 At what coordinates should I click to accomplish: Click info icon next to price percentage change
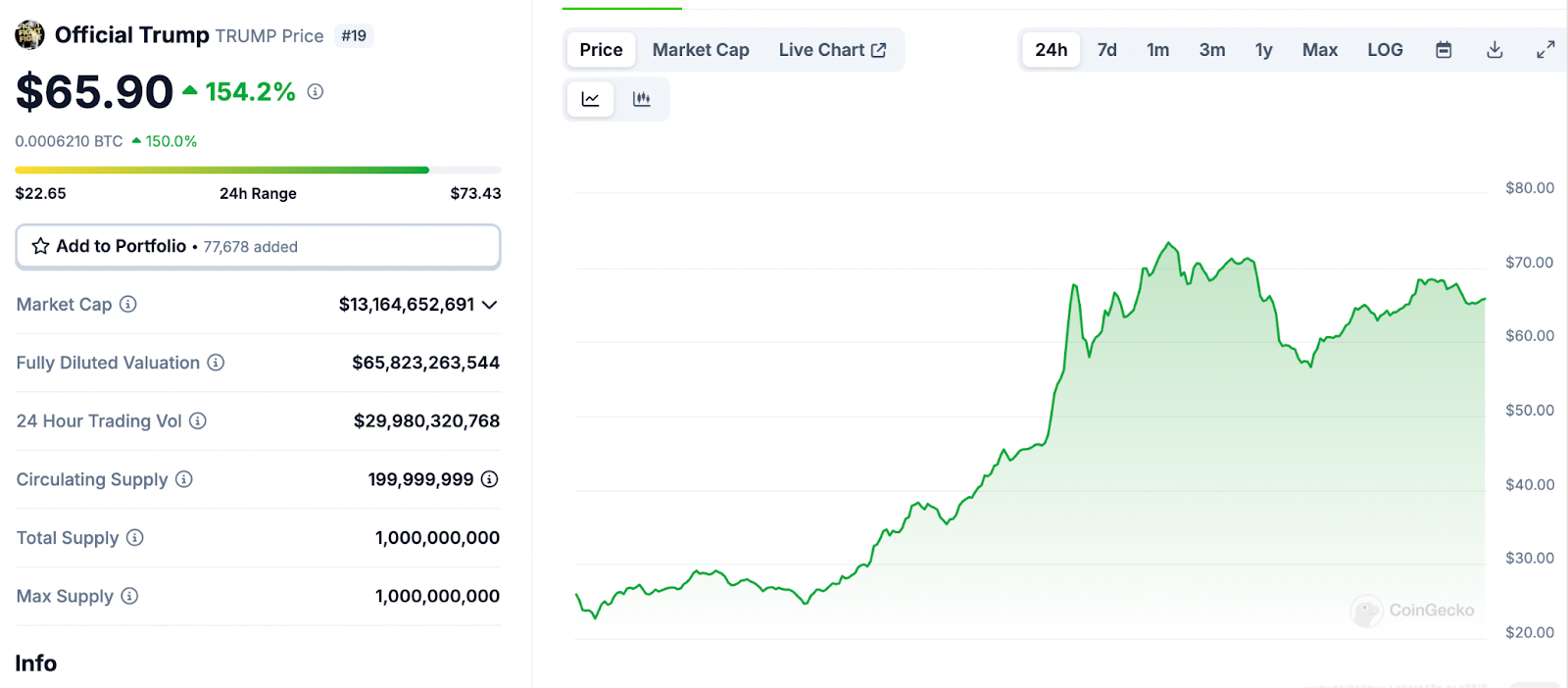coord(316,91)
